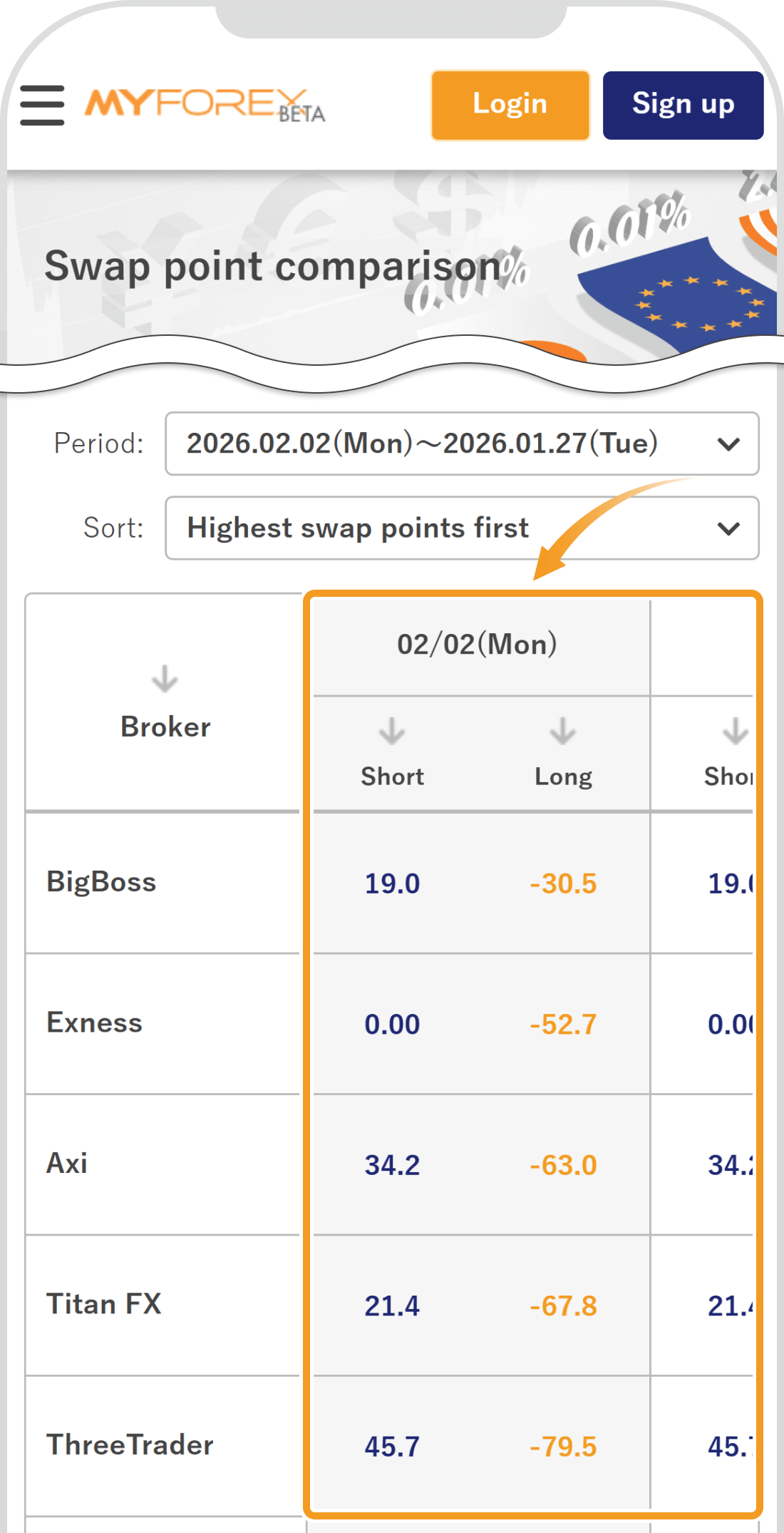Open the Period date range dropdown

[461, 444]
